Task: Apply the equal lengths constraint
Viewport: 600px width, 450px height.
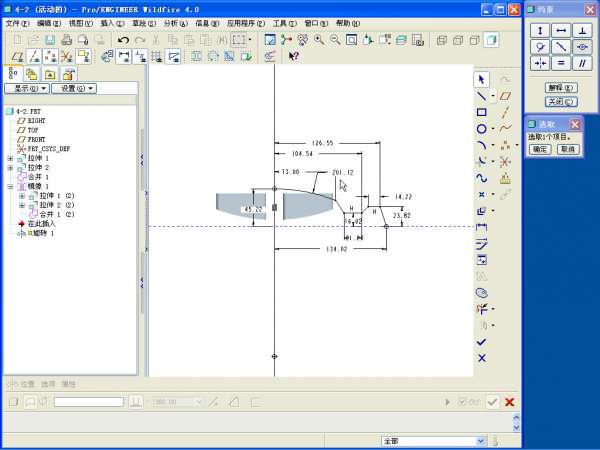Action: pos(562,63)
